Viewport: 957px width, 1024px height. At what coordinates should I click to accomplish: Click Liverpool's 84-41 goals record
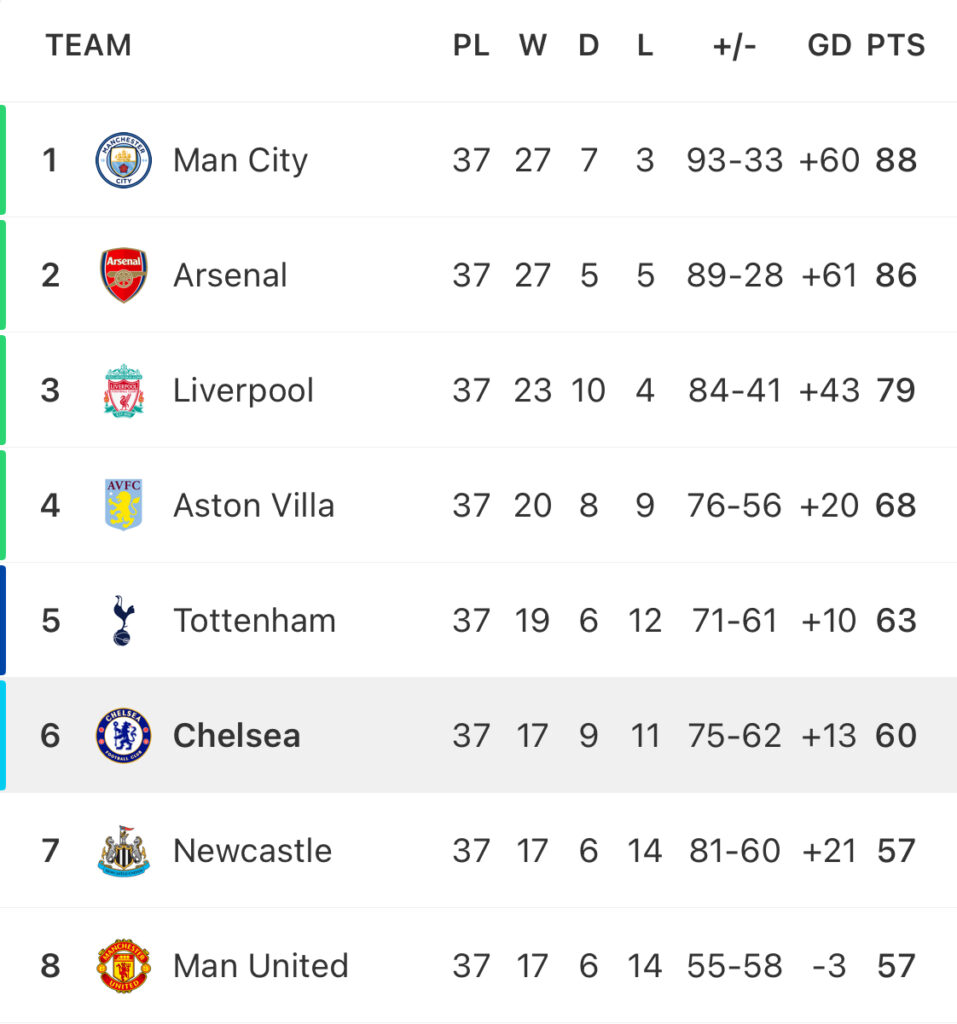click(x=734, y=391)
